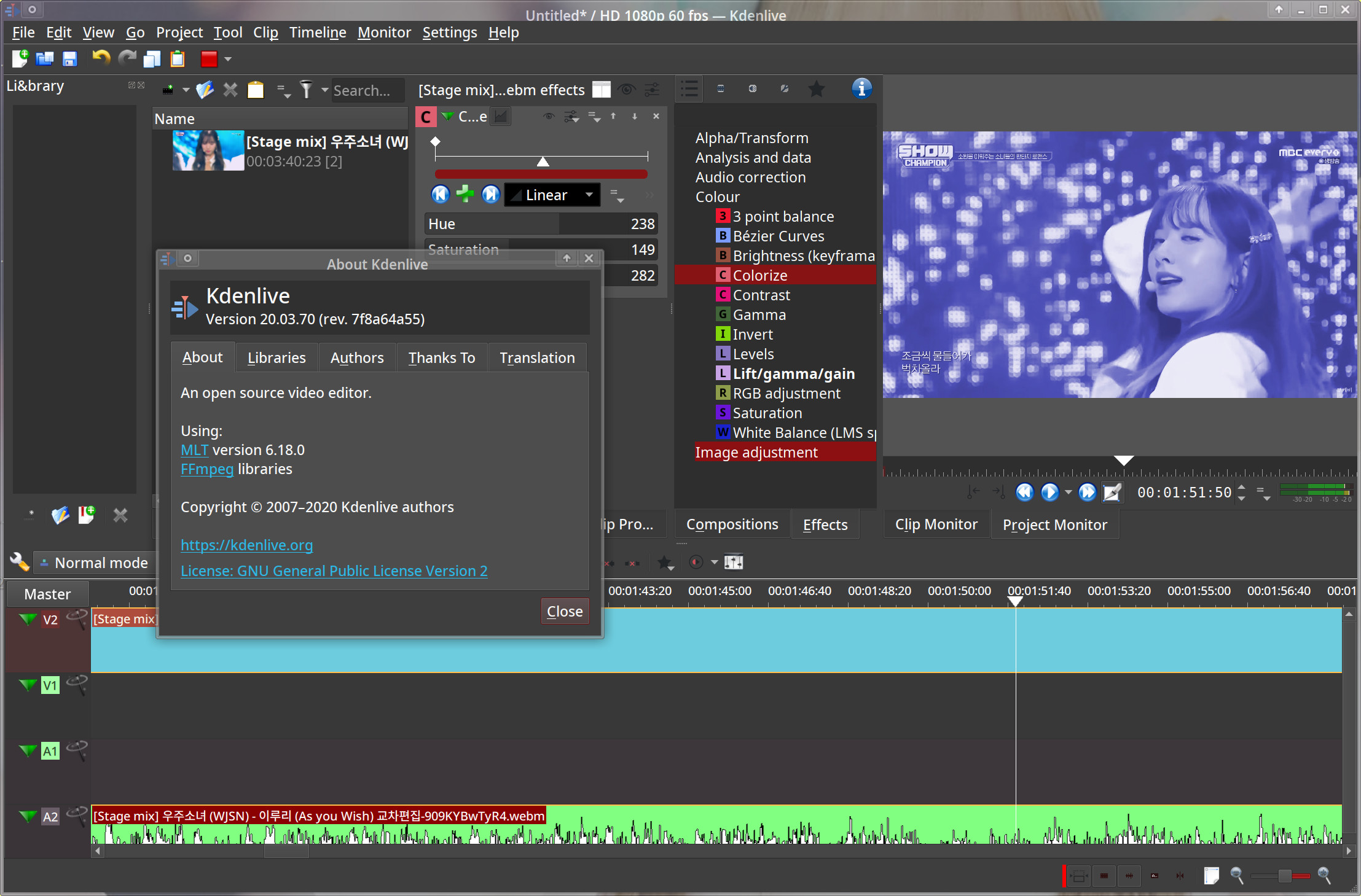Switch to the Thanks To tab

(x=442, y=357)
